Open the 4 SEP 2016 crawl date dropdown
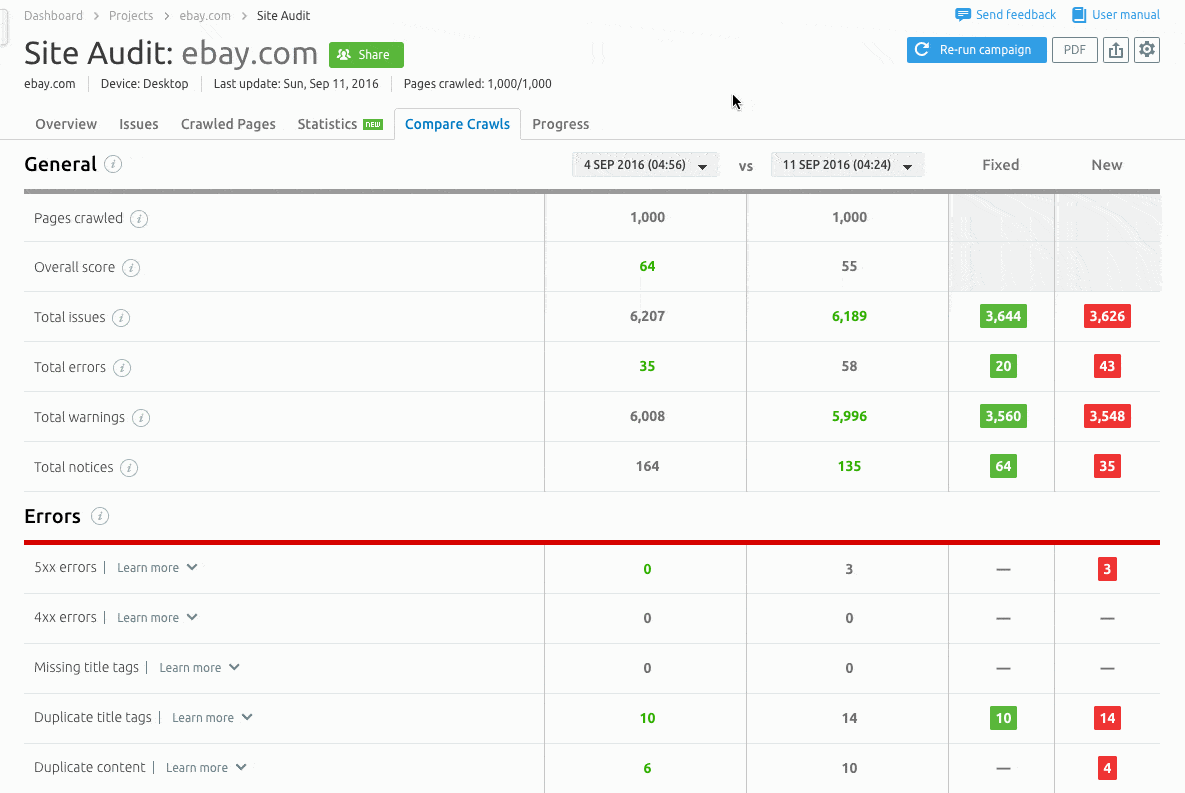Screen dimensions: 1185x793 (x=645, y=165)
